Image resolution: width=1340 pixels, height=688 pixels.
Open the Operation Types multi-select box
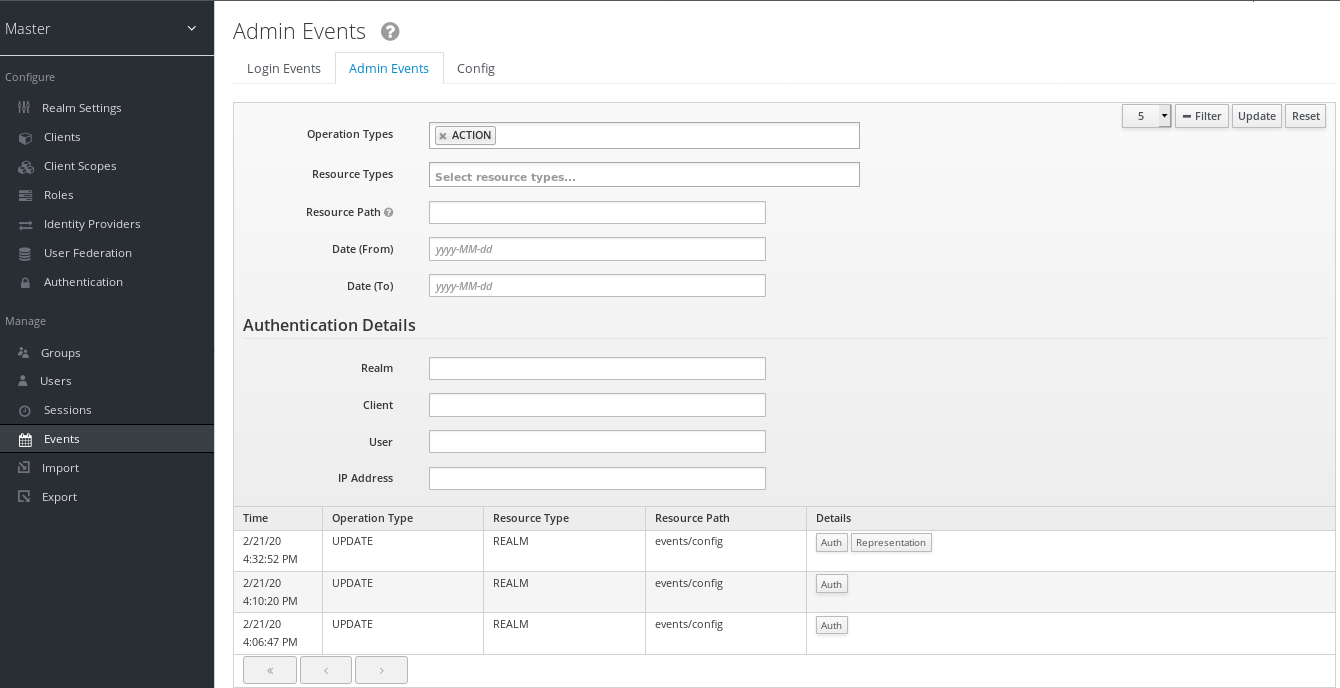[x=644, y=135]
